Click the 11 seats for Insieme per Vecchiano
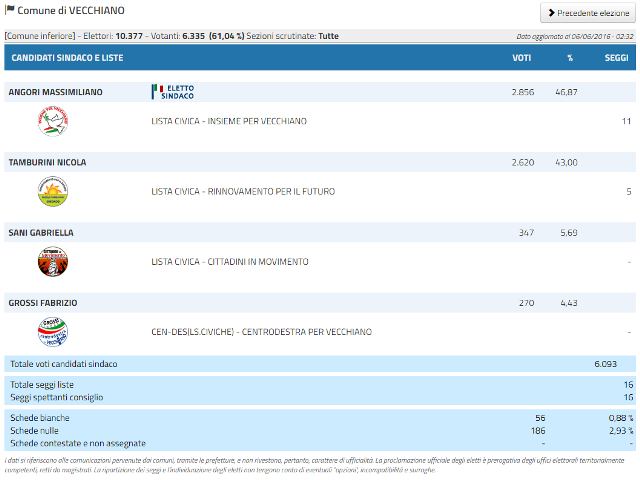640x480 pixels. click(x=627, y=121)
